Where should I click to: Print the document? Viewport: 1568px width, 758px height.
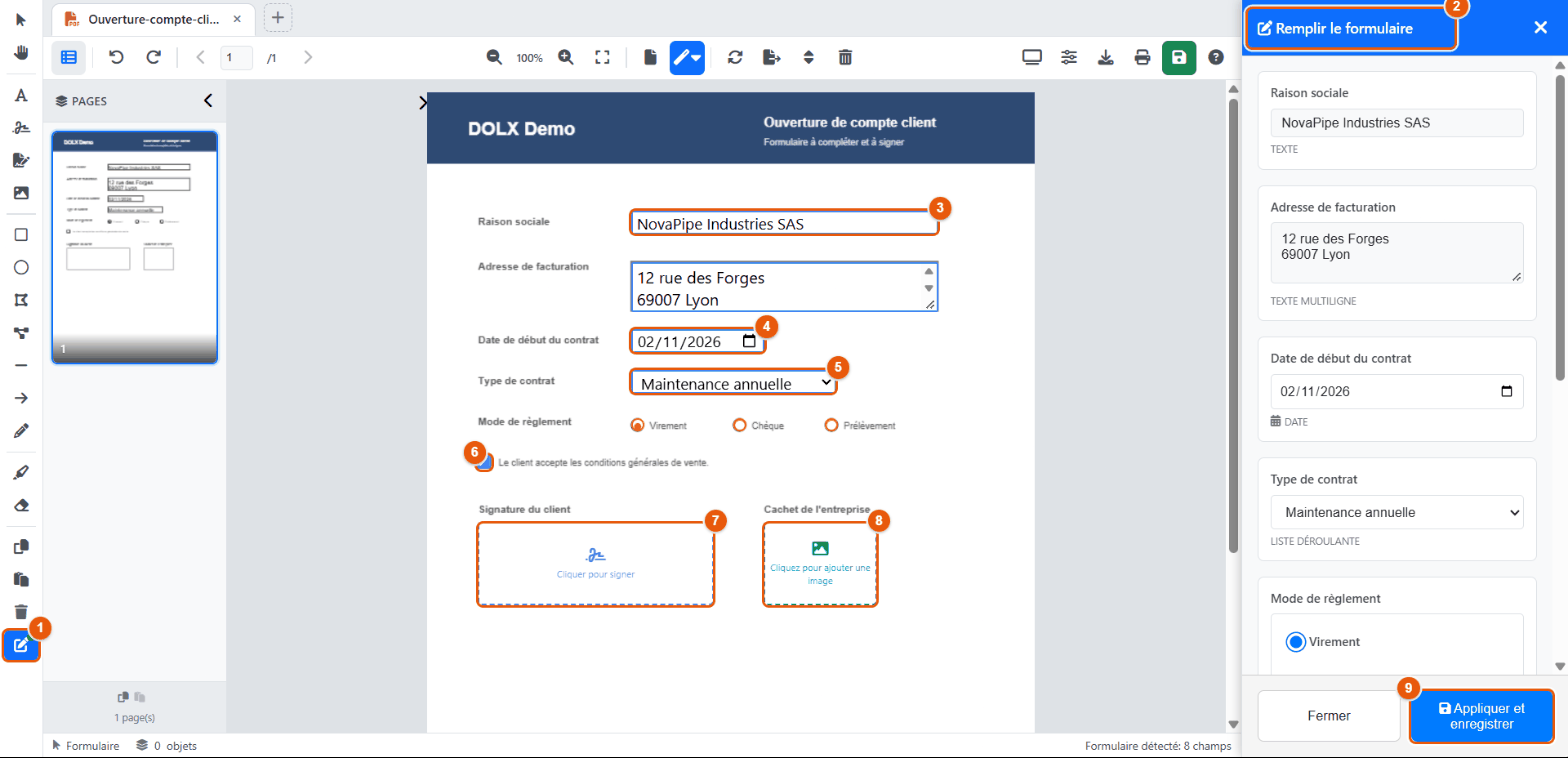[1142, 57]
